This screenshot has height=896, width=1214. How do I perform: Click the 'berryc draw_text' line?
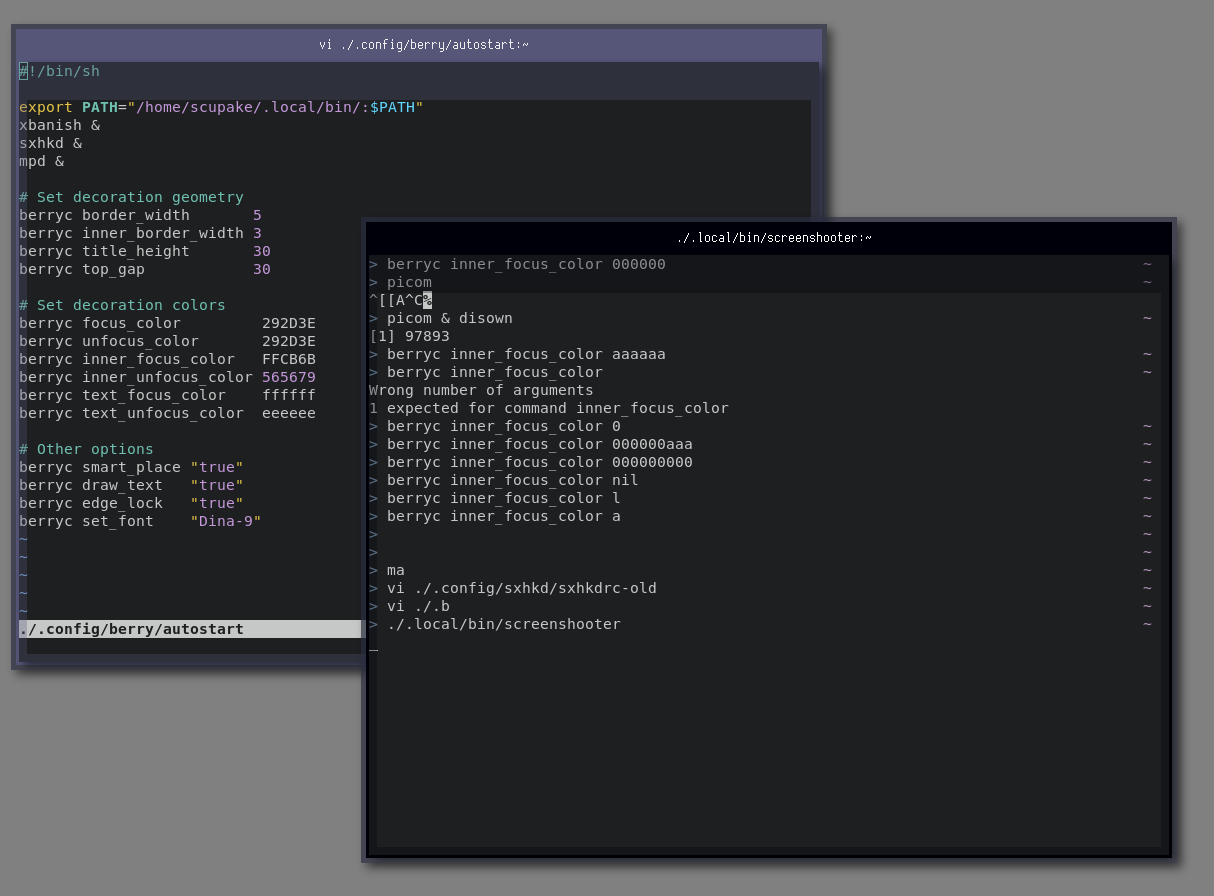[131, 485]
